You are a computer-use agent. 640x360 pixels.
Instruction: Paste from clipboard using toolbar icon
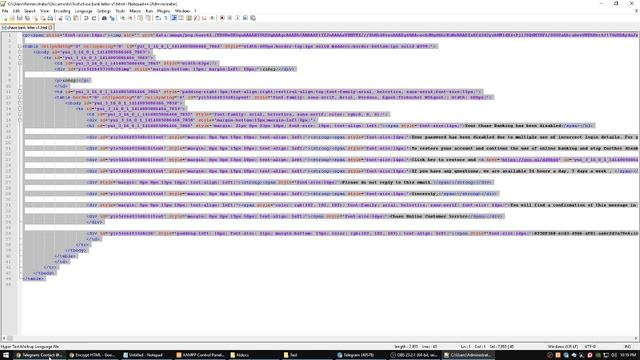click(76, 18)
